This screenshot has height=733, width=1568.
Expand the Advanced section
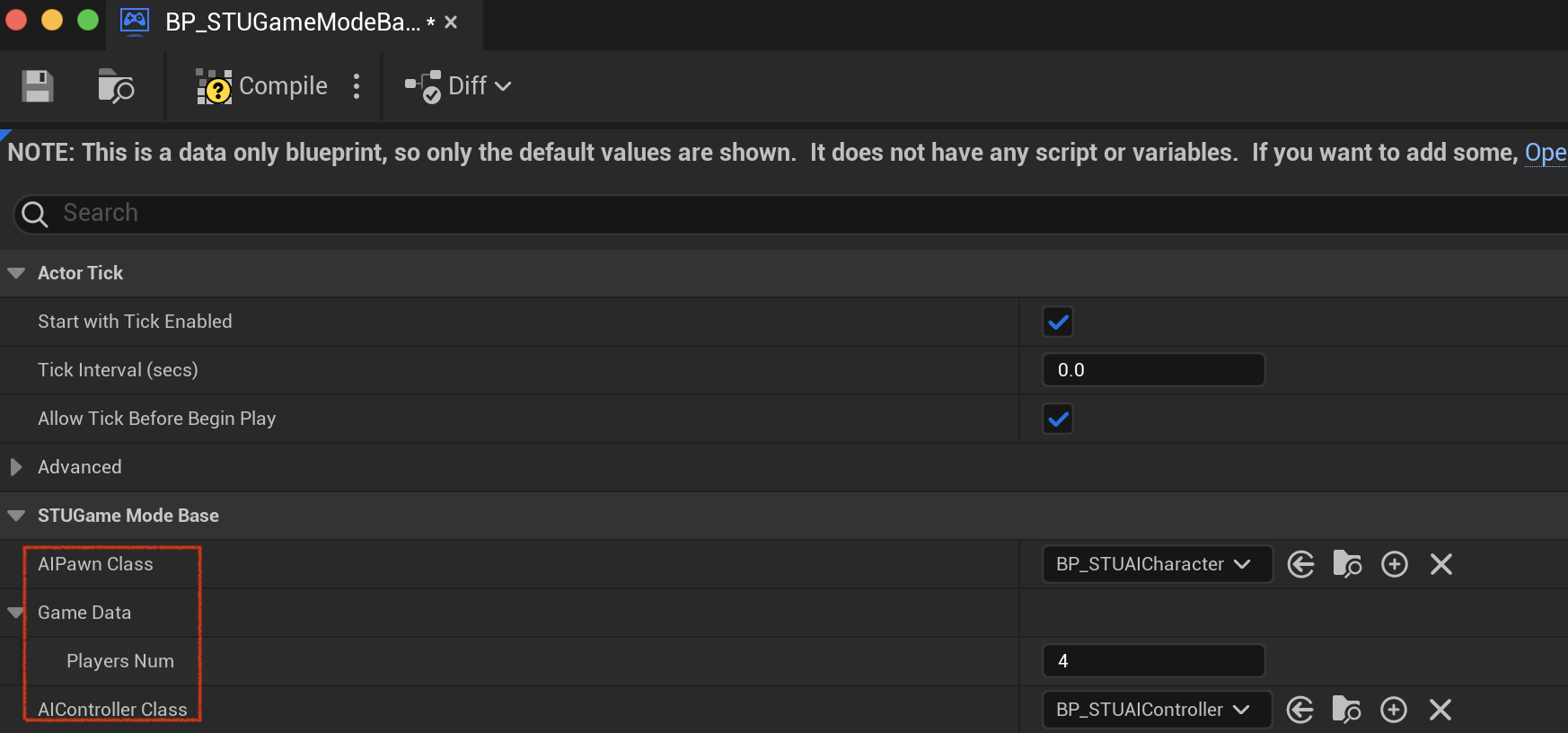[16, 467]
